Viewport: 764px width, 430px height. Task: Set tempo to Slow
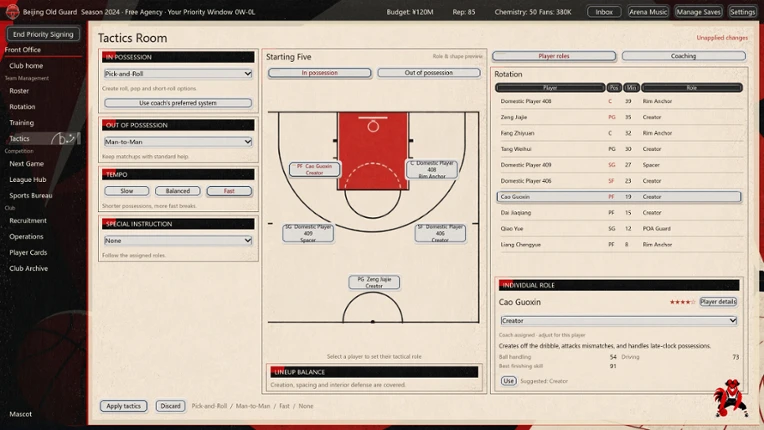[x=127, y=191]
